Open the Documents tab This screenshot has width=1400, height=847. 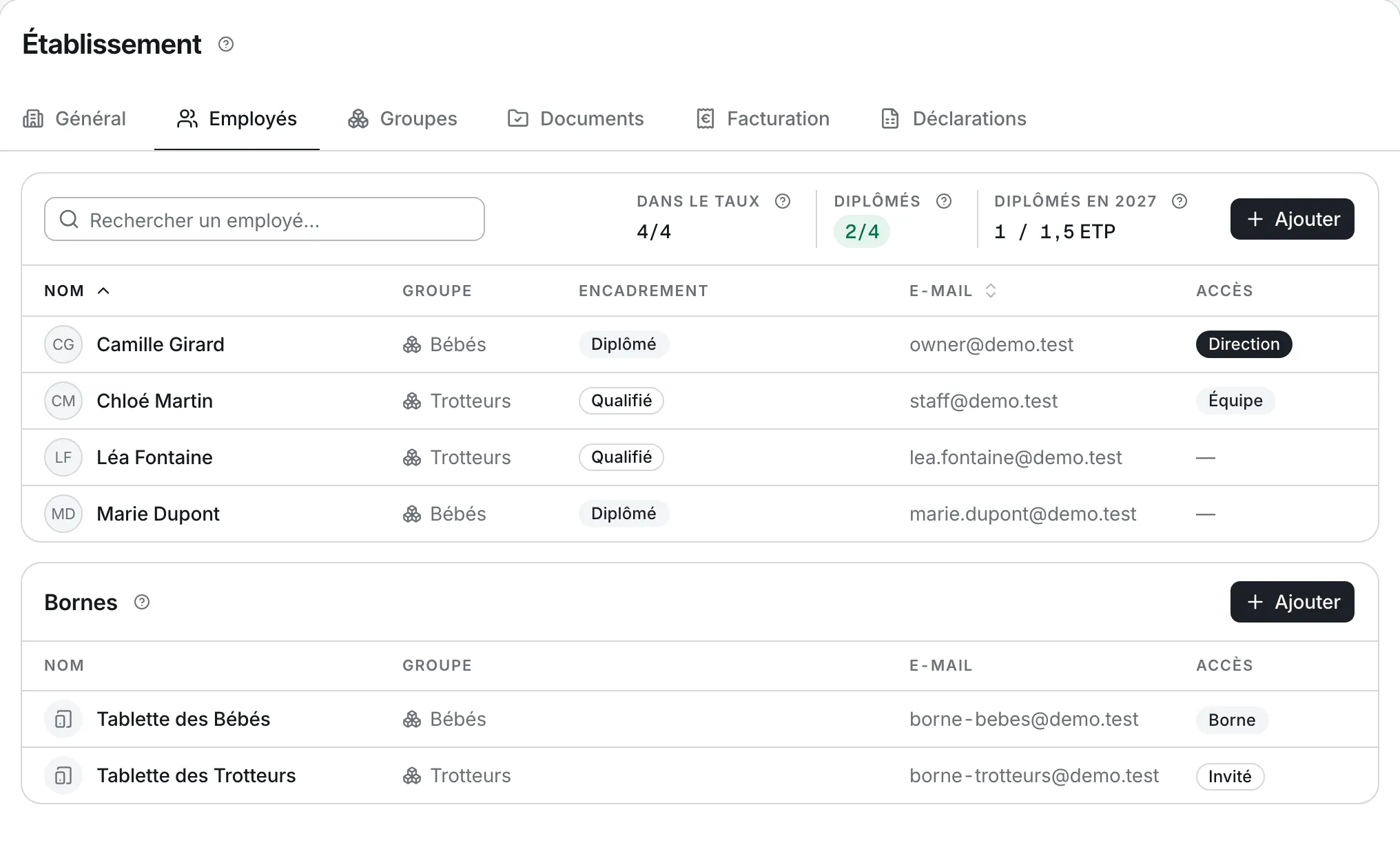[x=575, y=118]
